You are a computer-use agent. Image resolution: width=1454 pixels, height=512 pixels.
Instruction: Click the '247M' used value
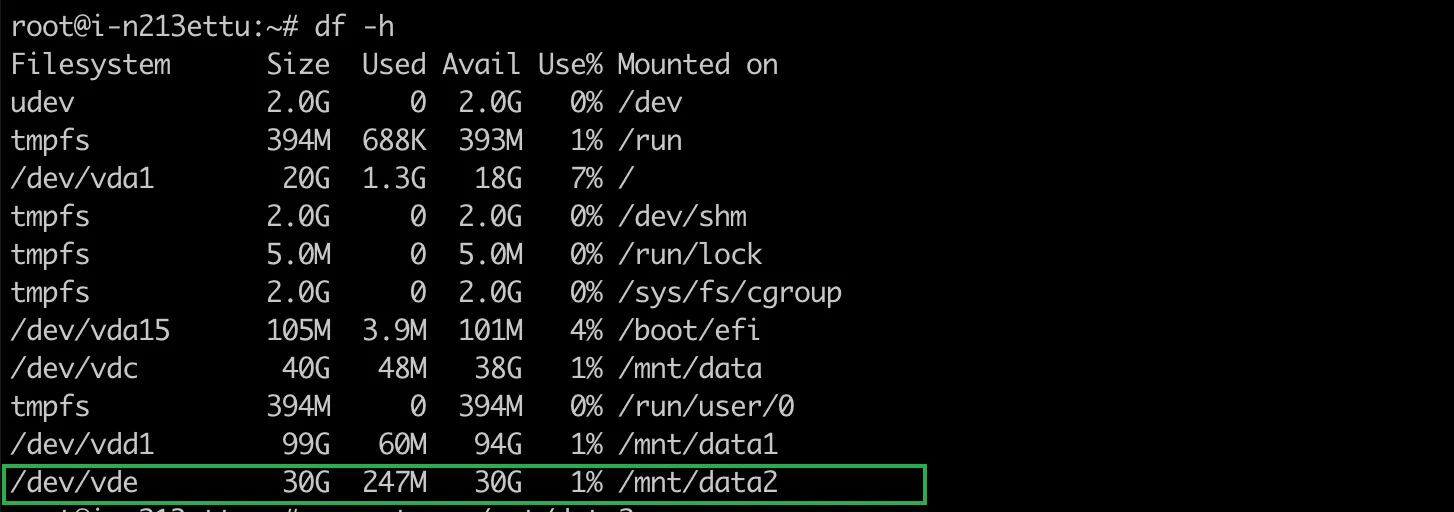(394, 483)
